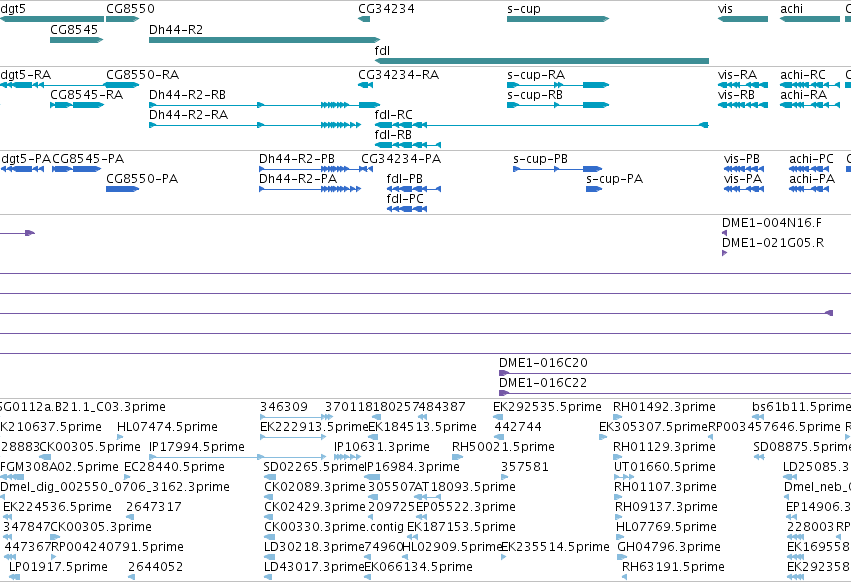Click the Dh44-R2-RB transcript label

(187, 94)
